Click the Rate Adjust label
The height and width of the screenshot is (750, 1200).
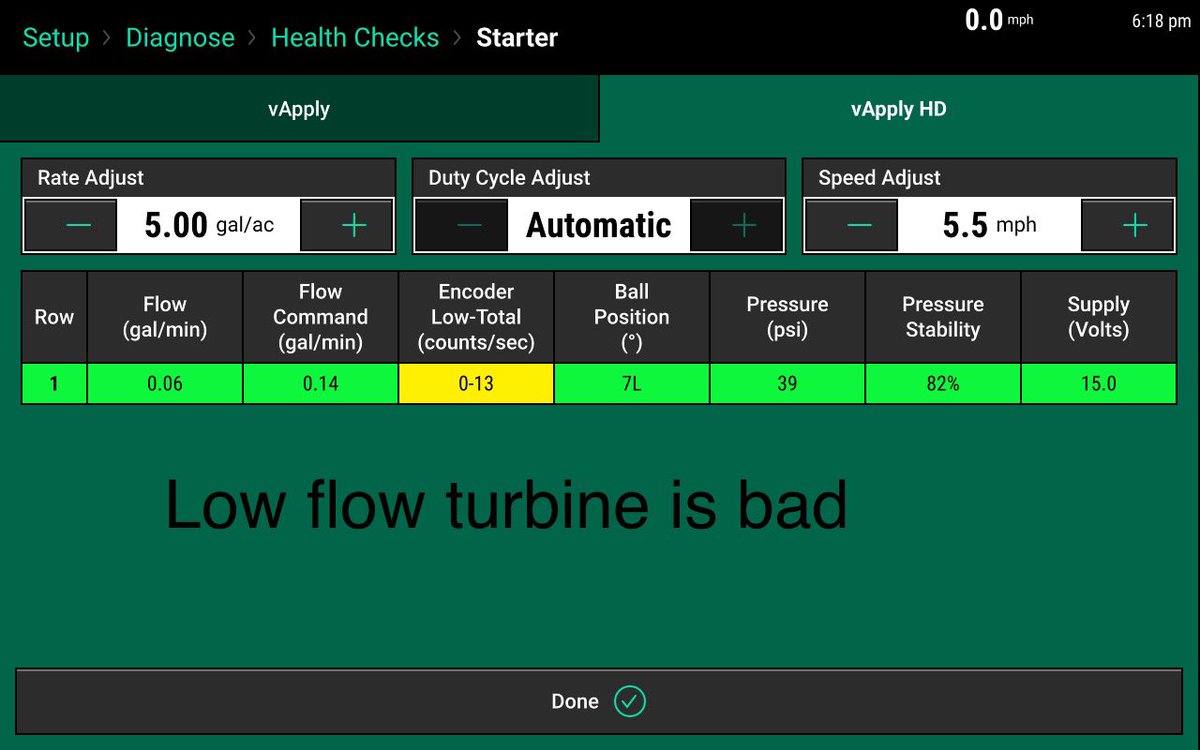tap(91, 178)
